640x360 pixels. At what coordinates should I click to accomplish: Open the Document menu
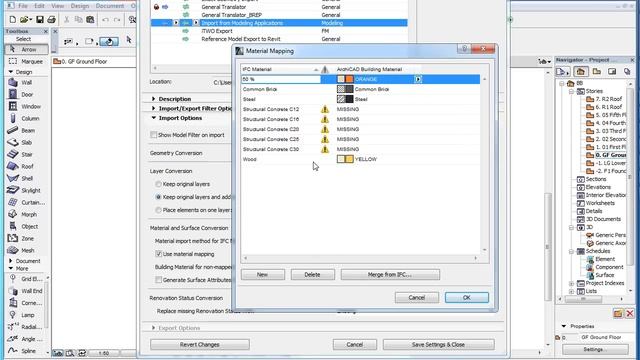pos(110,6)
